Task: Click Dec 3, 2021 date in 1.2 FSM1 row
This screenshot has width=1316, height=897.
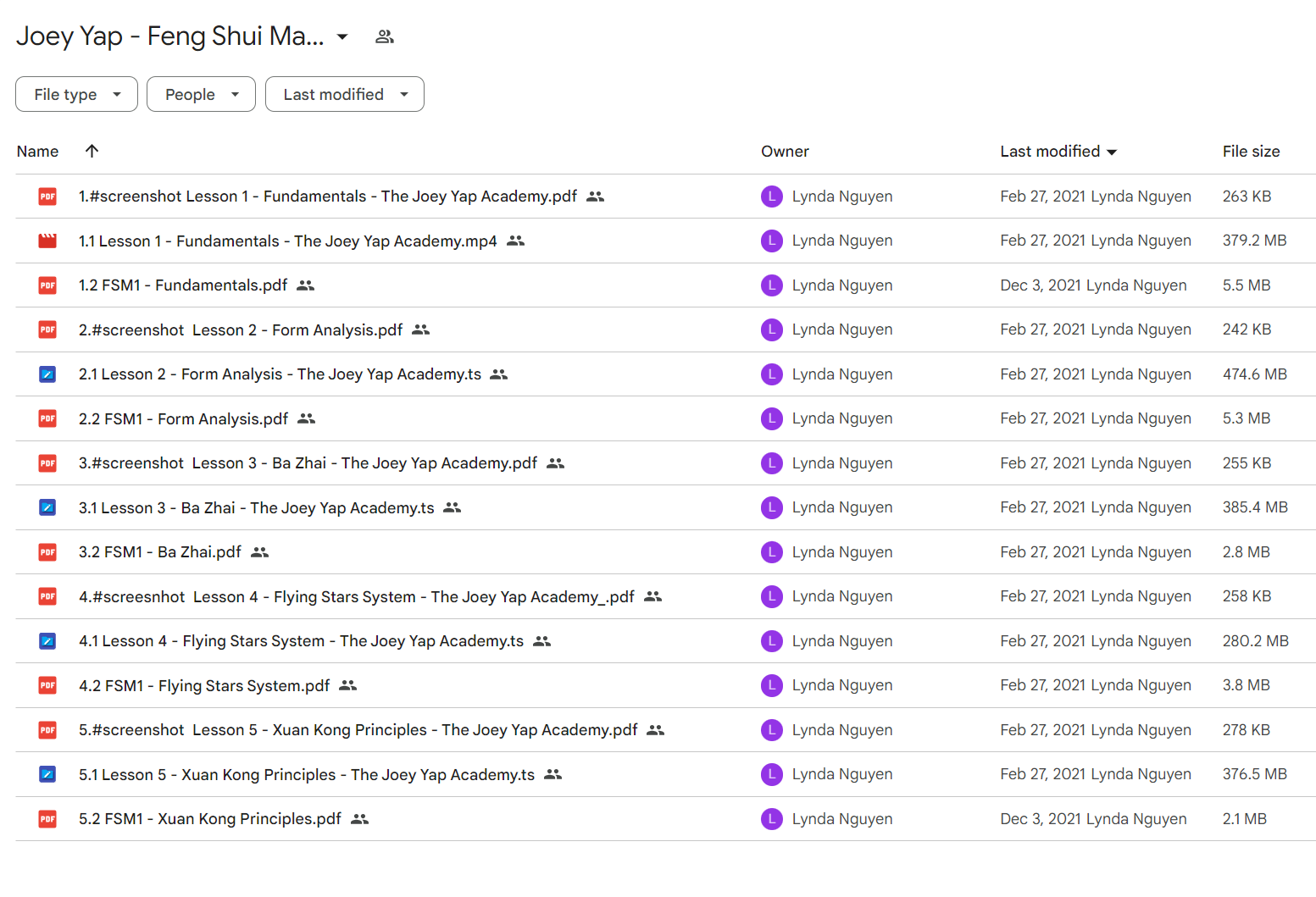Action: coord(1041,285)
